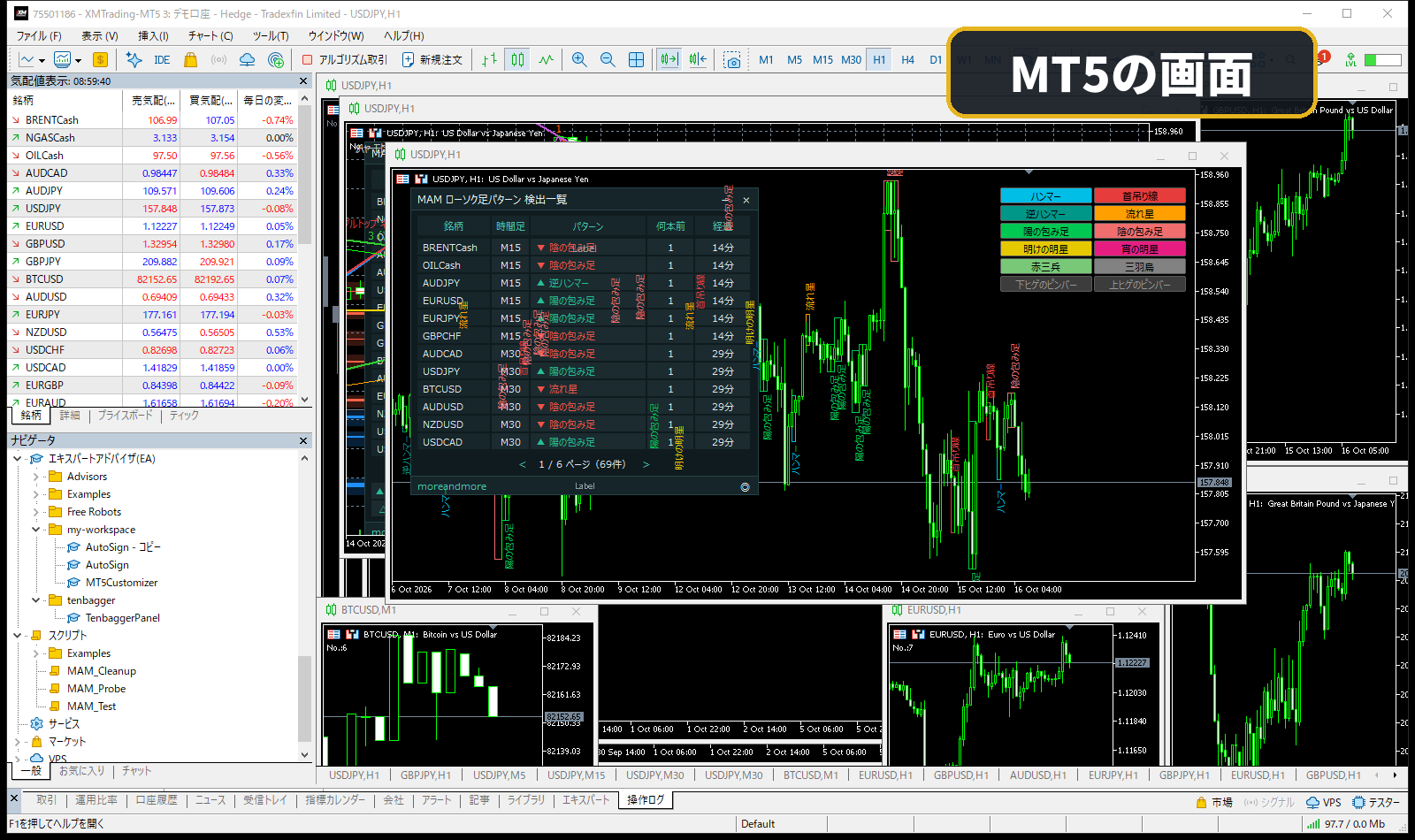Open the Tester in status bar

coord(1376,803)
